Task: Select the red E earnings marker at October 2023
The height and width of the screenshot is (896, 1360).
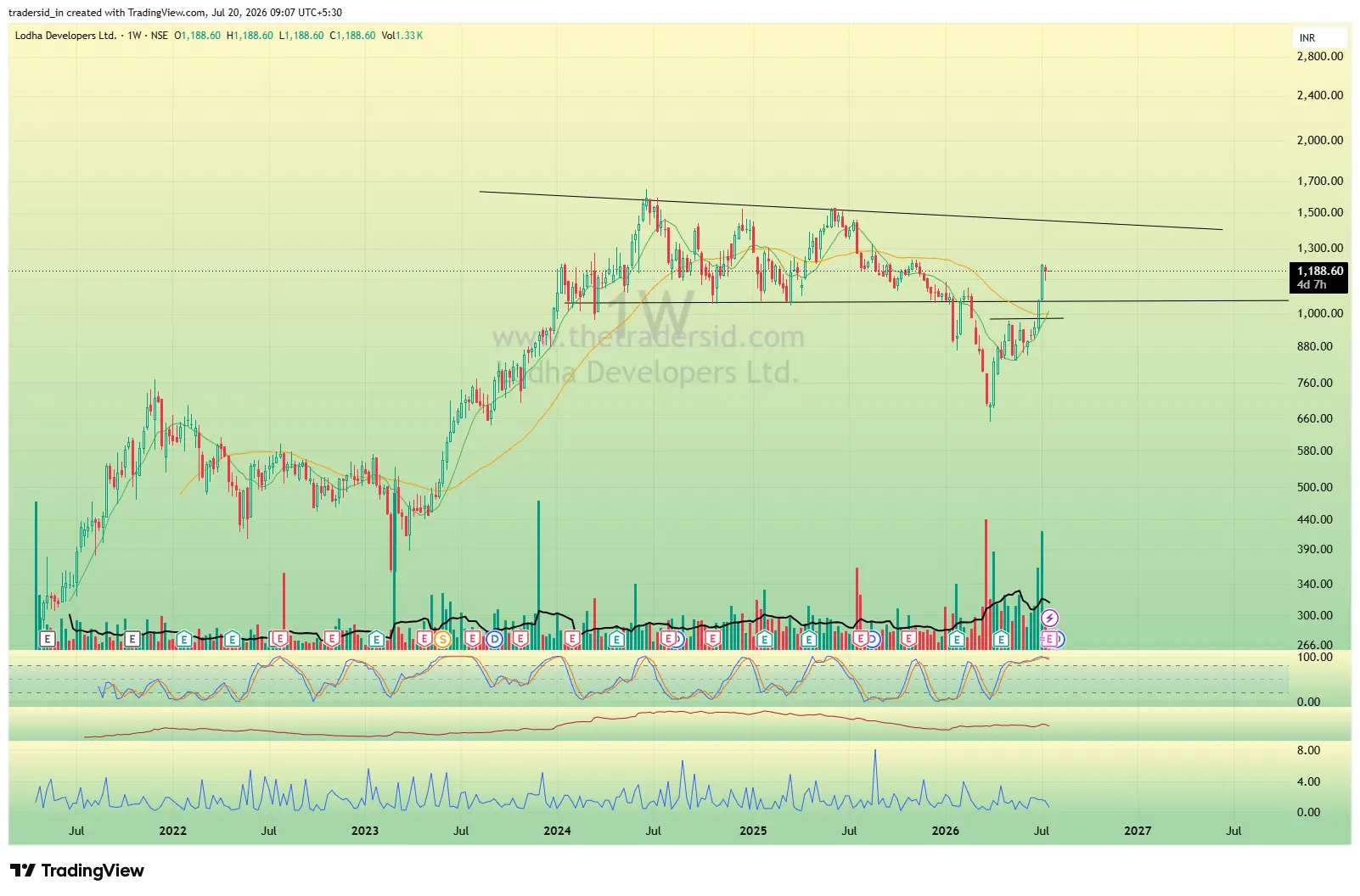Action: 520,639
